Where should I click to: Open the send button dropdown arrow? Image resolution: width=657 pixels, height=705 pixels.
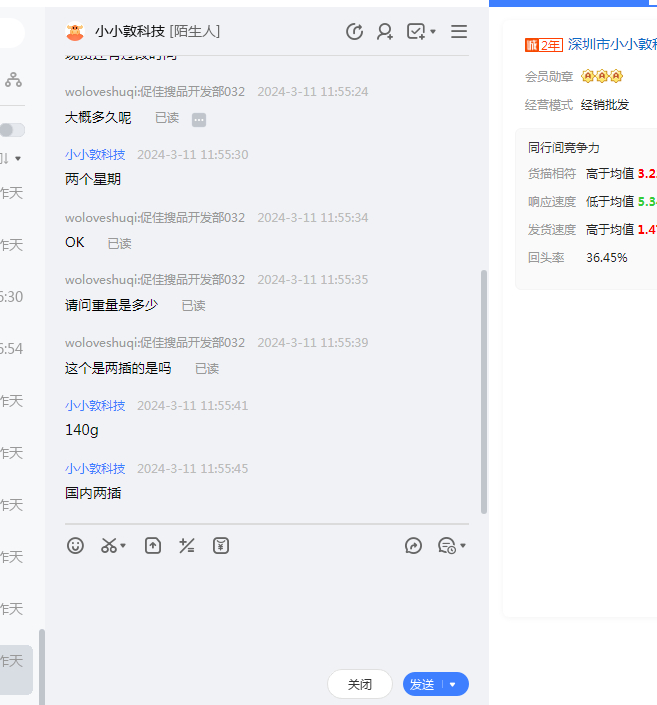(x=453, y=684)
